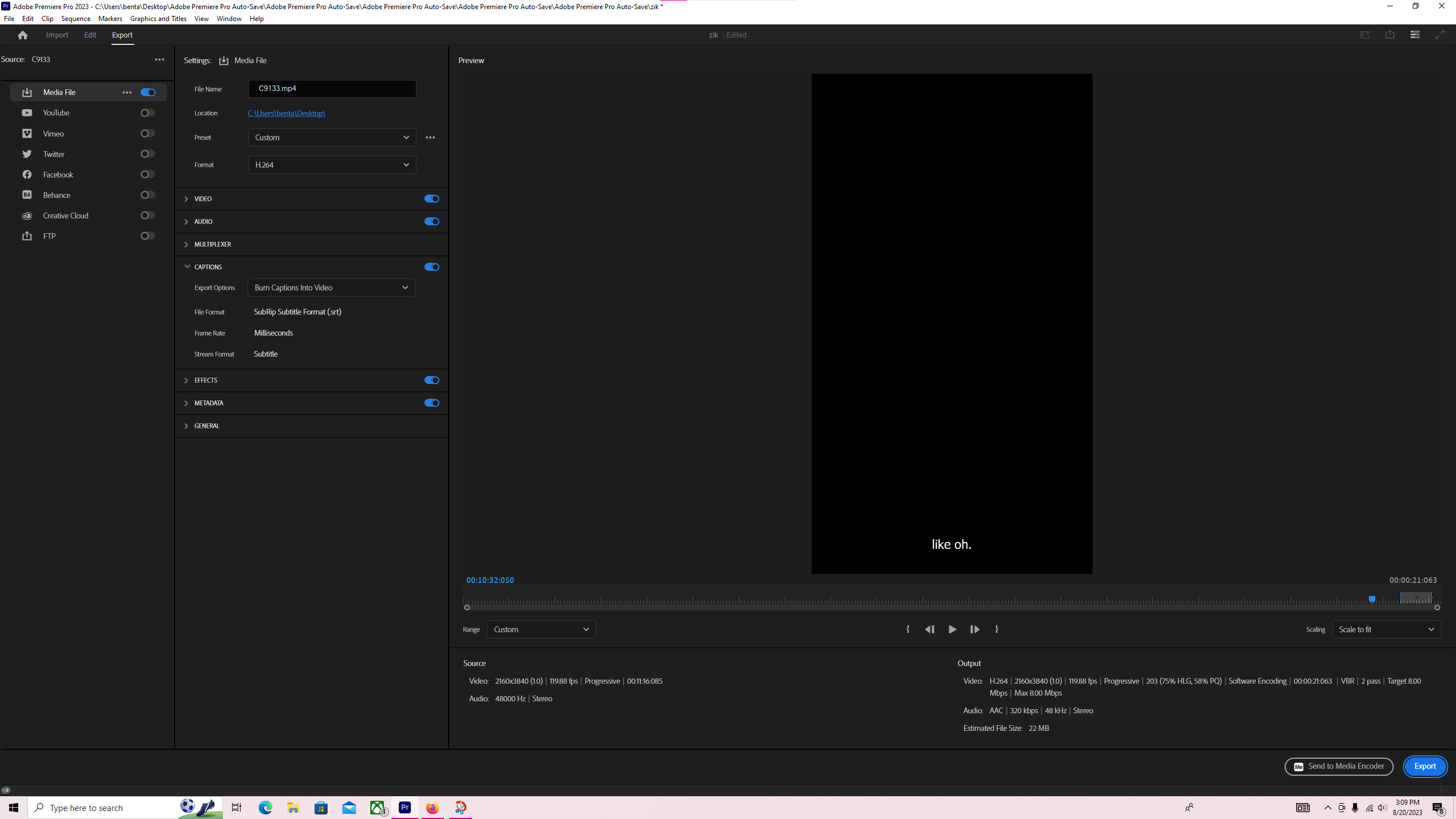The width and height of the screenshot is (1456, 819).
Task: Open the Burn Captions Into Video dropdown
Action: point(330,287)
